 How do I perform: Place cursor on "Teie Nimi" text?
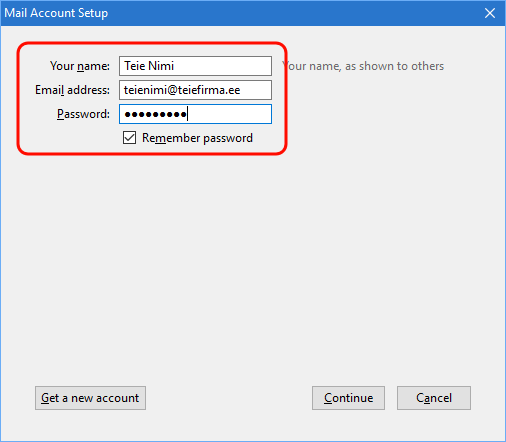[149, 66]
